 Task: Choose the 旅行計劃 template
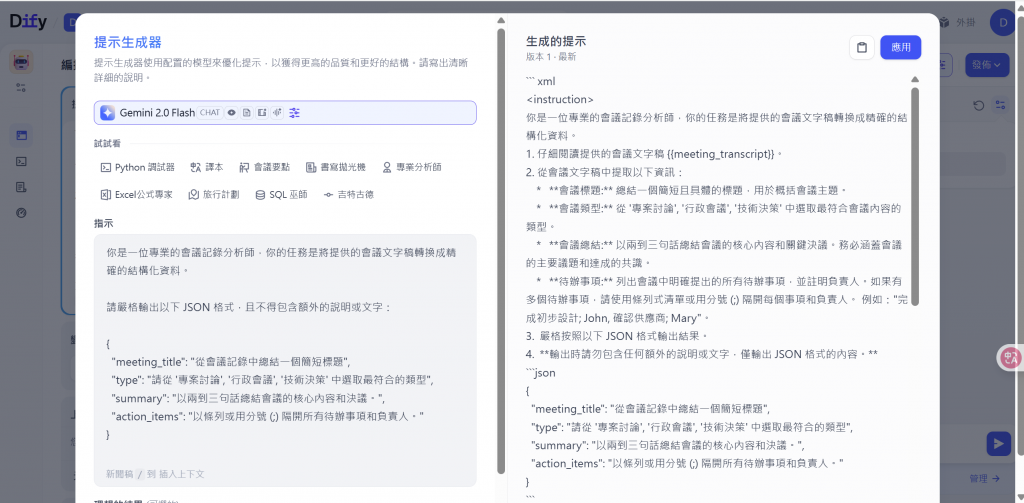[214, 195]
